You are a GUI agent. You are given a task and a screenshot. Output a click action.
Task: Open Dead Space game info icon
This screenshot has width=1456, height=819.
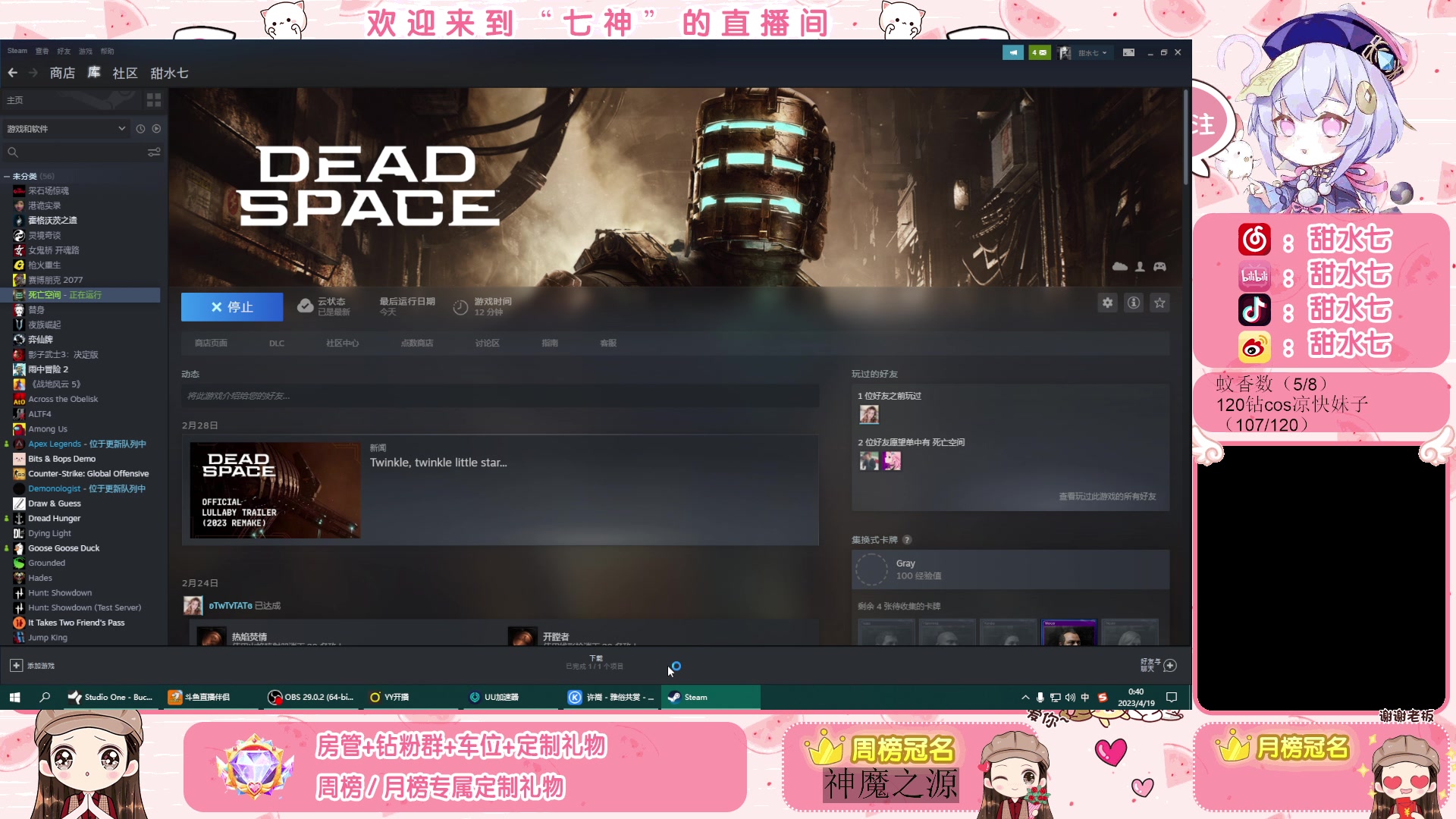(1134, 303)
